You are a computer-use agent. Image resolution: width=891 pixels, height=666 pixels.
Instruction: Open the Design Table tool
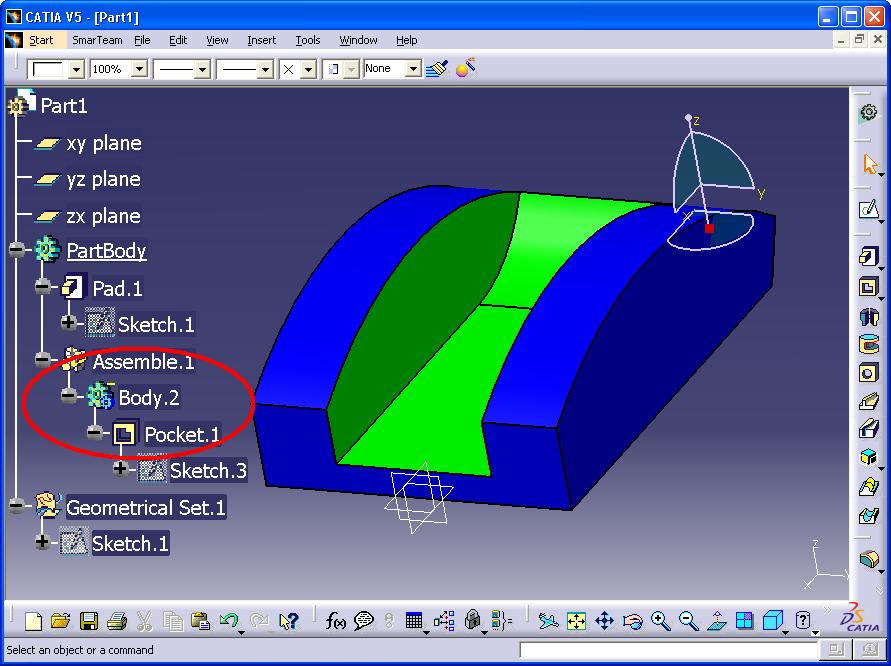(414, 621)
